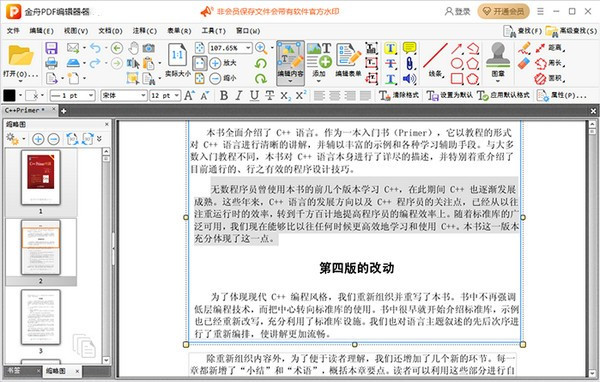Expand the black fill color dropdown arrow
The image size is (600, 382).
pyautogui.click(x=20, y=95)
